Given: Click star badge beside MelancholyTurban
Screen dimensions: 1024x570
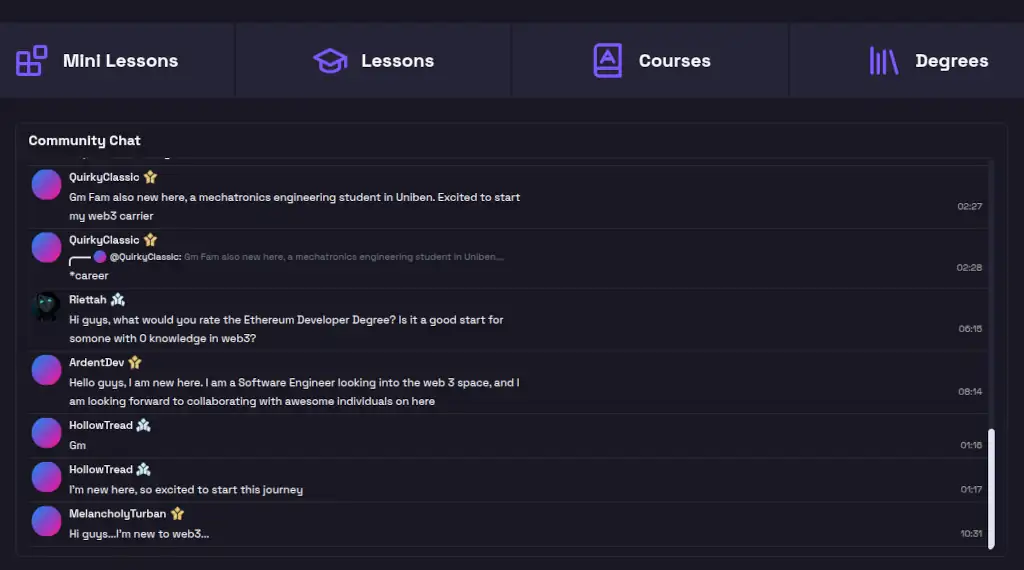Looking at the screenshot, I should click(x=178, y=514).
